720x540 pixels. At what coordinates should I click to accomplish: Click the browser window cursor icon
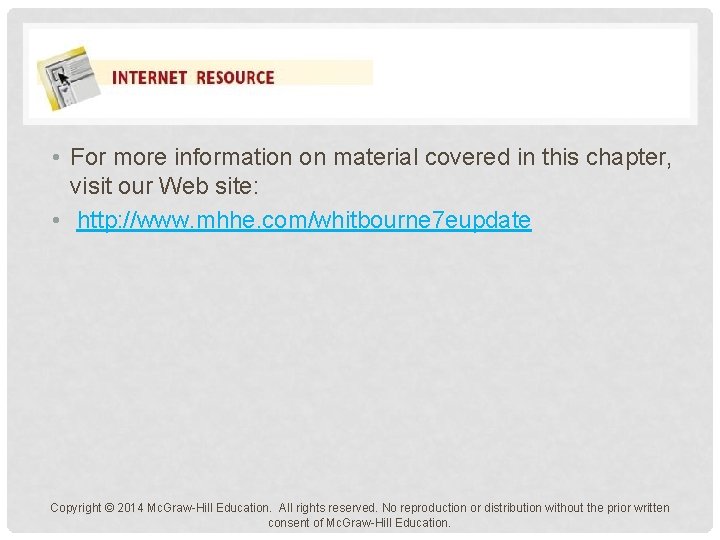pos(69,78)
